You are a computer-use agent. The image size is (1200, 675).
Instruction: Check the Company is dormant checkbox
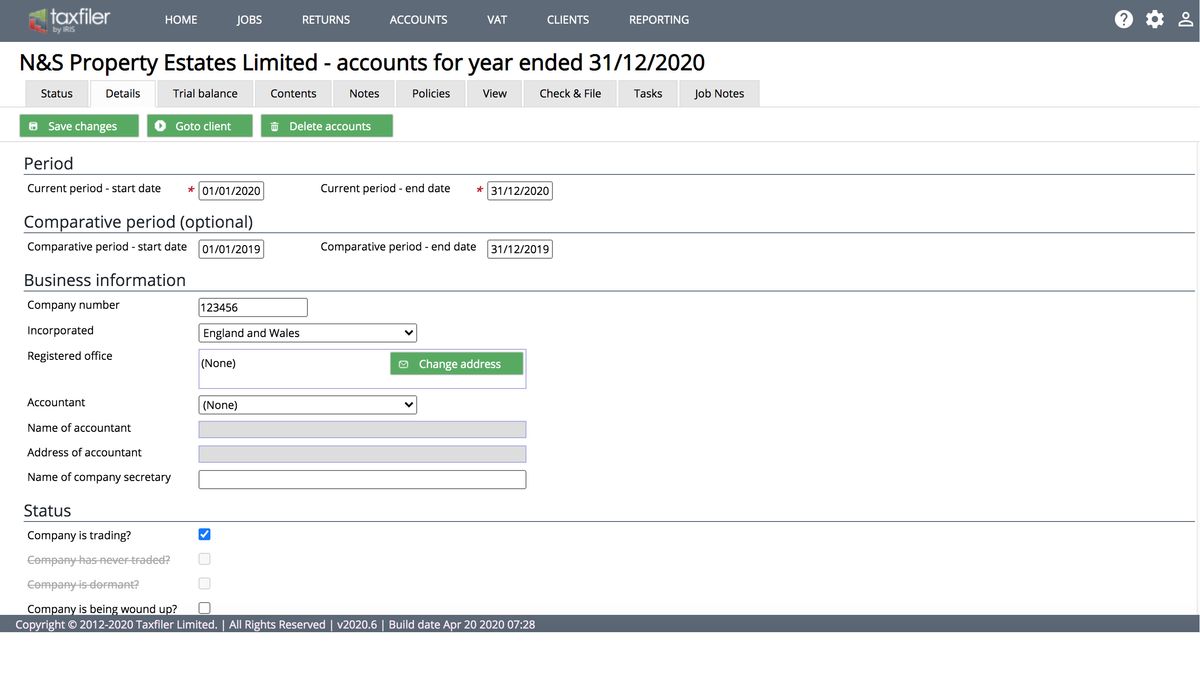point(204,583)
